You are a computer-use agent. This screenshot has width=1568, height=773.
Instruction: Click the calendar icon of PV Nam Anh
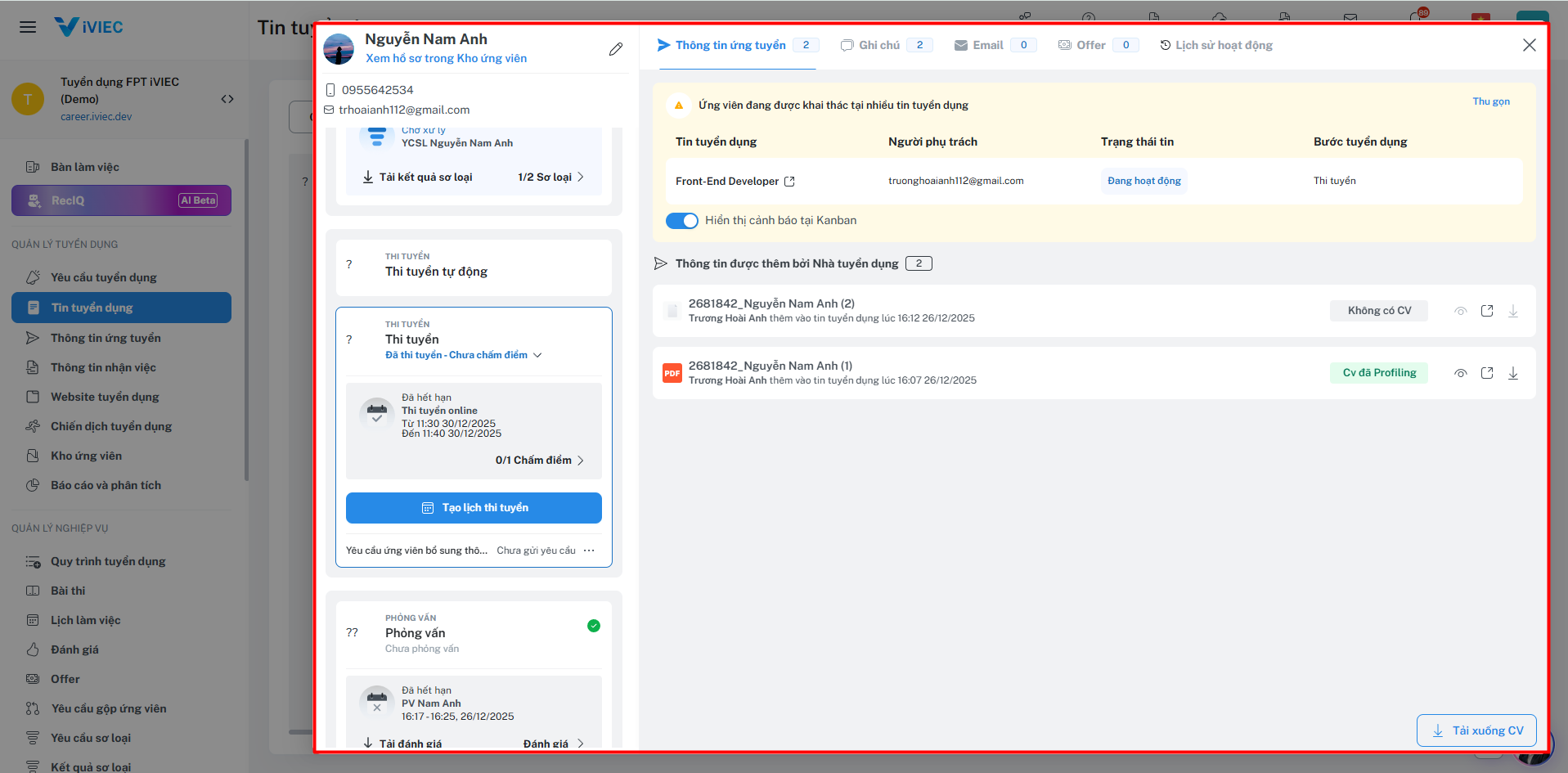point(377,703)
